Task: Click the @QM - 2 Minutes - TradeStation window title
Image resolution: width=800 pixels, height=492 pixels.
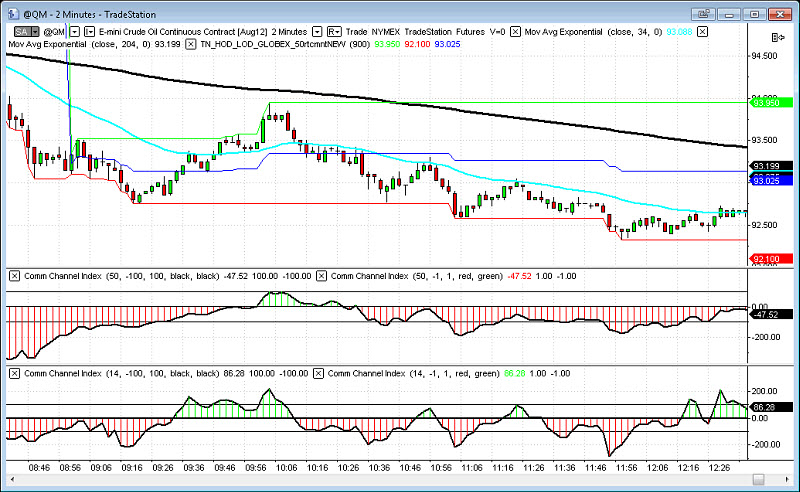Action: (89, 14)
